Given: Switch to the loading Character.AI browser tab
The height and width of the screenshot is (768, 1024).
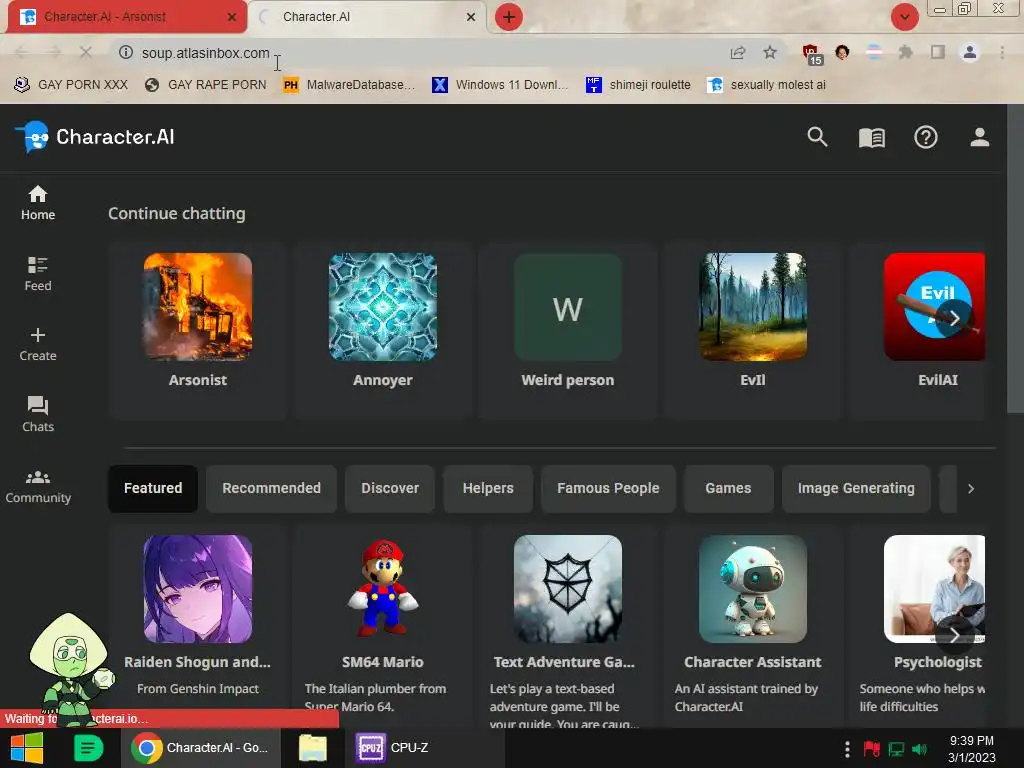Looking at the screenshot, I should (x=369, y=17).
